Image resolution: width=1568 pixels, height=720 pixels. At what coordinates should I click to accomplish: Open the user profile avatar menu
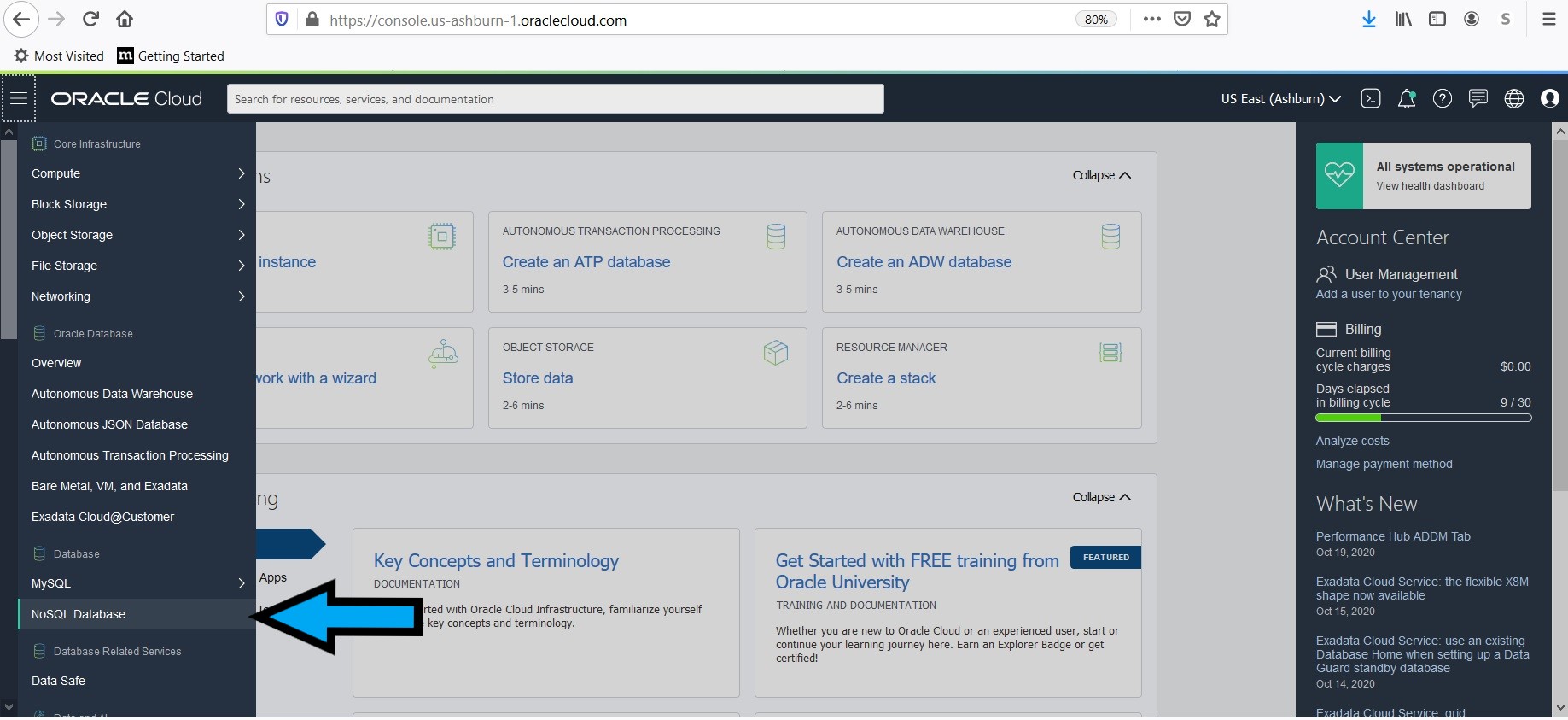[1549, 99]
